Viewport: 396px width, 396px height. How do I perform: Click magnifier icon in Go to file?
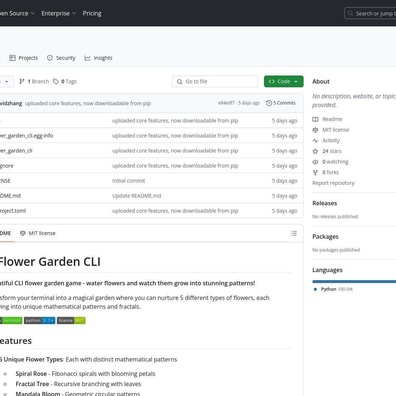point(180,82)
